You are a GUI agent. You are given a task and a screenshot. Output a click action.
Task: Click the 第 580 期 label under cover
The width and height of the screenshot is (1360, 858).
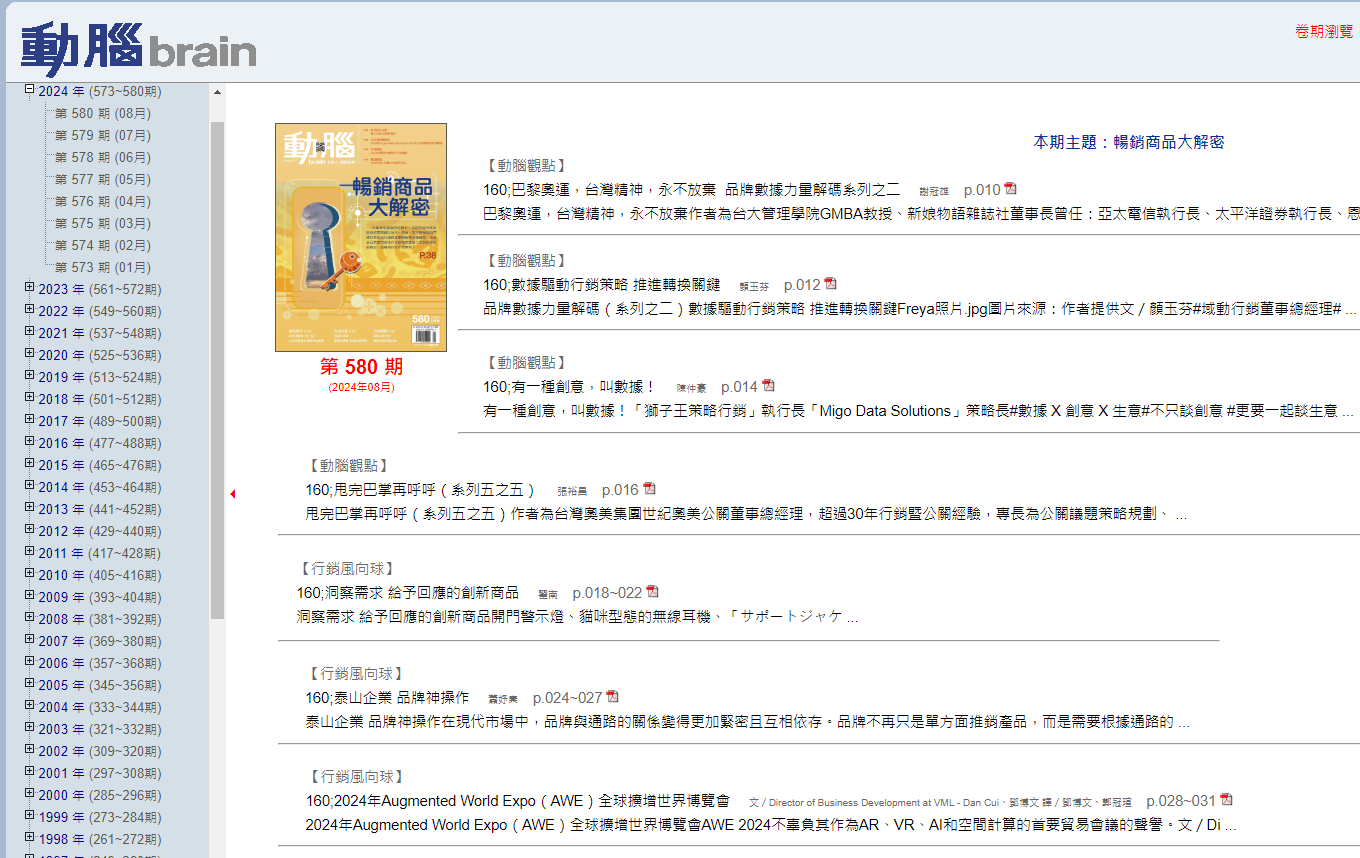(x=361, y=367)
